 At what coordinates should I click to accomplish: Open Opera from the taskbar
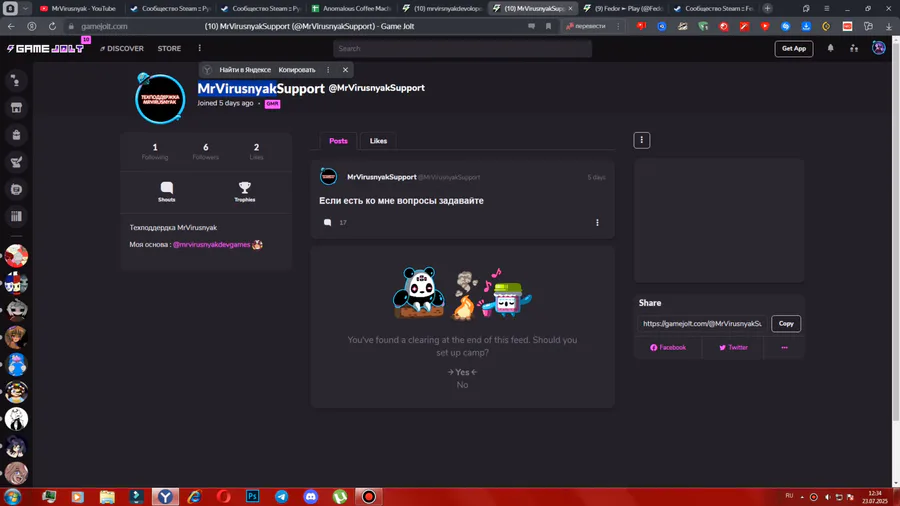pos(223,497)
